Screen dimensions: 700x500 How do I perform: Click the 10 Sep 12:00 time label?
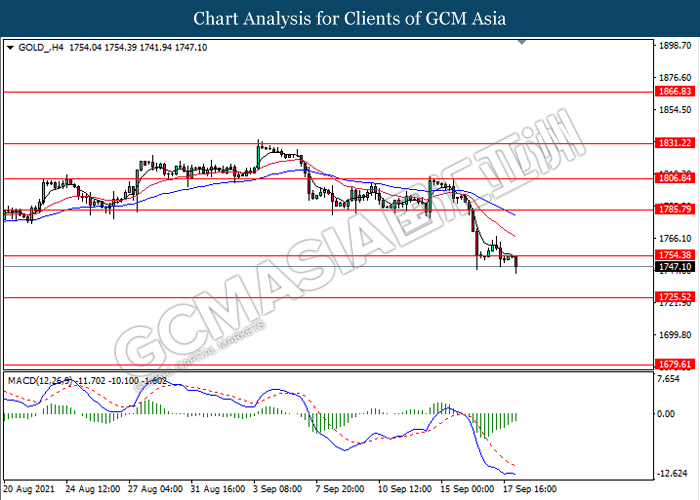tap(405, 489)
